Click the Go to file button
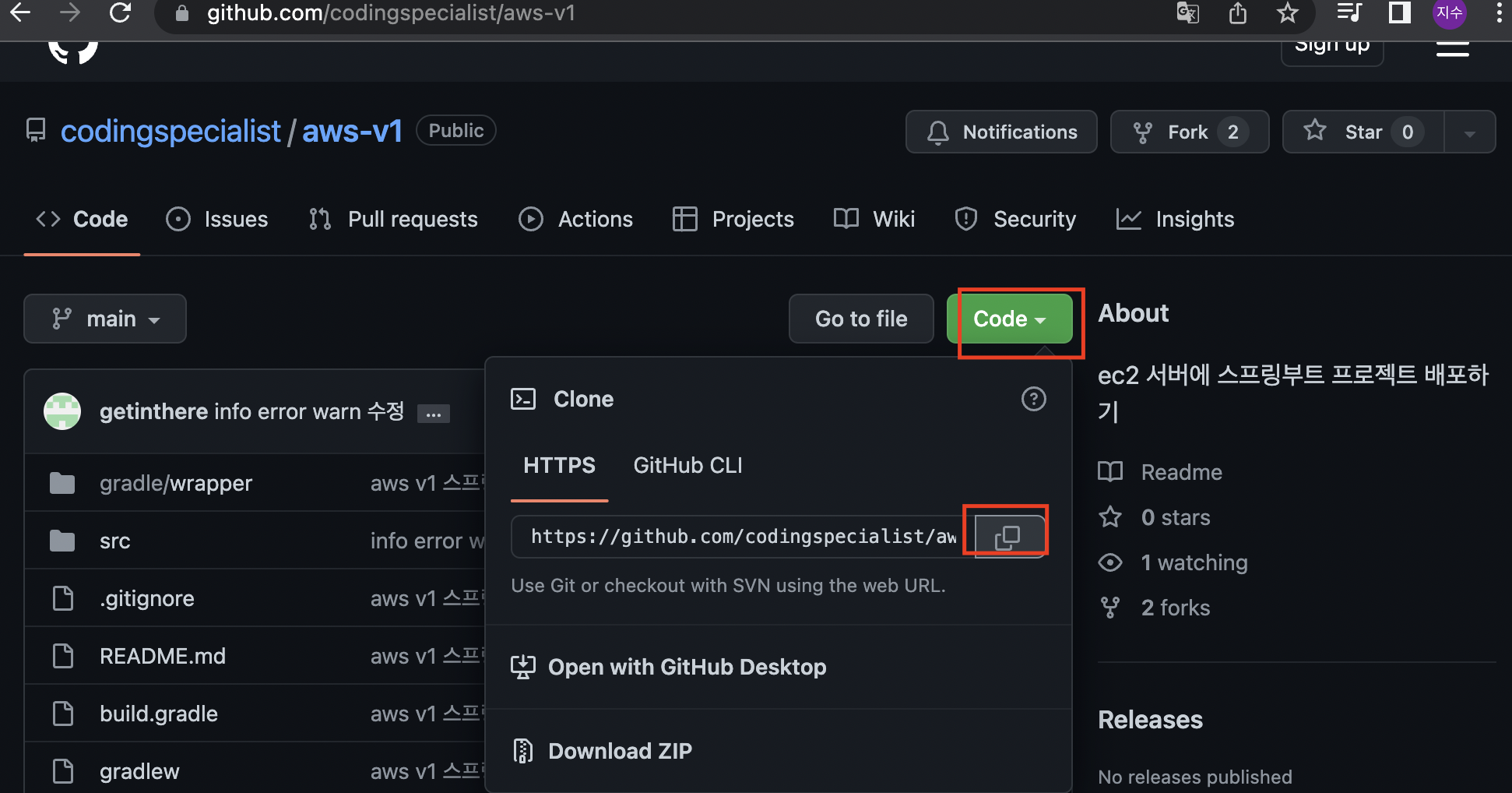This screenshot has height=793, width=1512. click(x=861, y=319)
